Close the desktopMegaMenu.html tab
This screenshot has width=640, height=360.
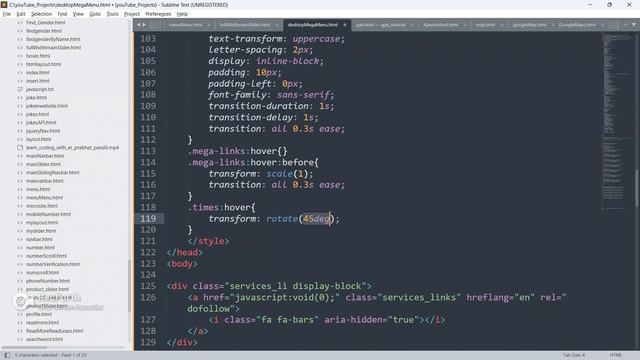344,25
